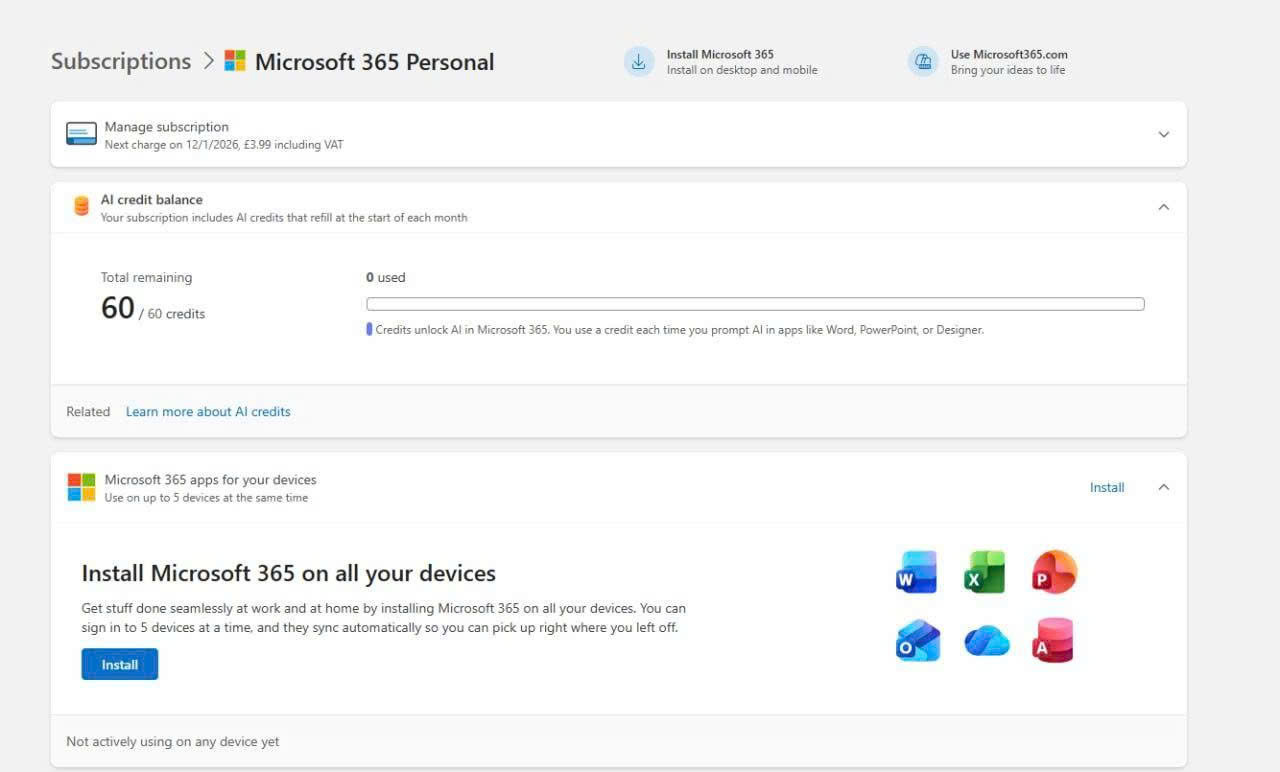Click the Access app icon

click(x=1054, y=641)
